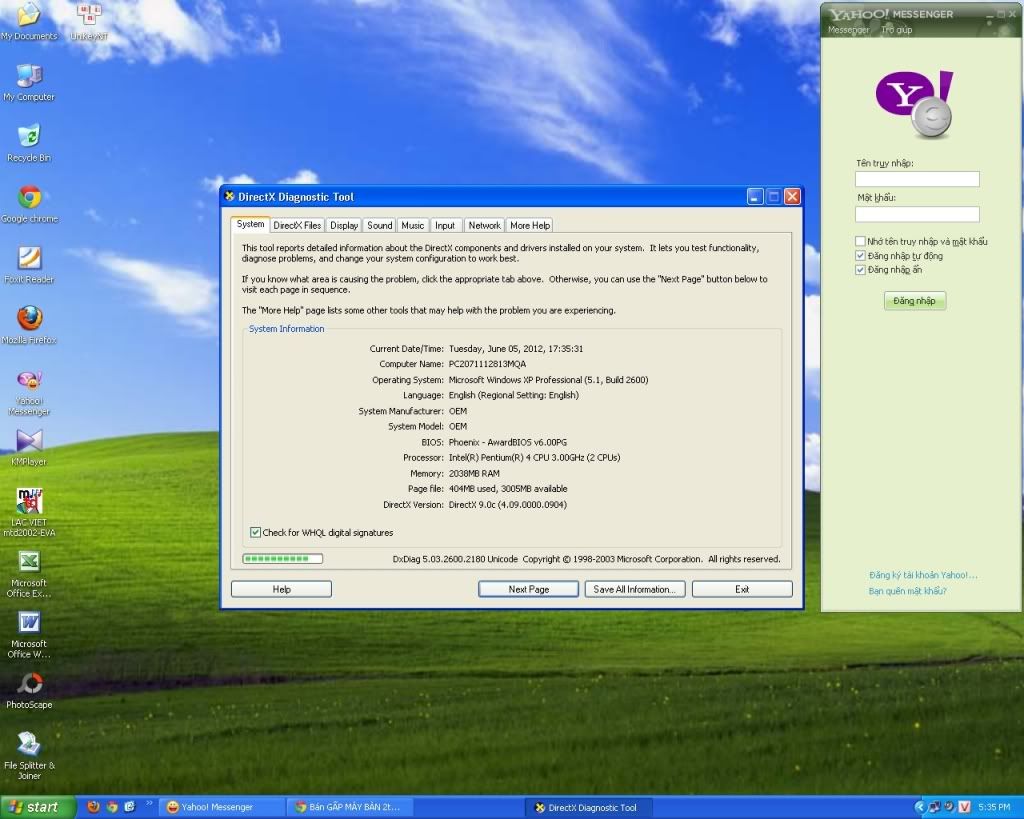Switch to the Chrome 'Bán GẤP MÁY BÀN' taskbar button
The image size is (1024, 819).
pyautogui.click(x=351, y=807)
